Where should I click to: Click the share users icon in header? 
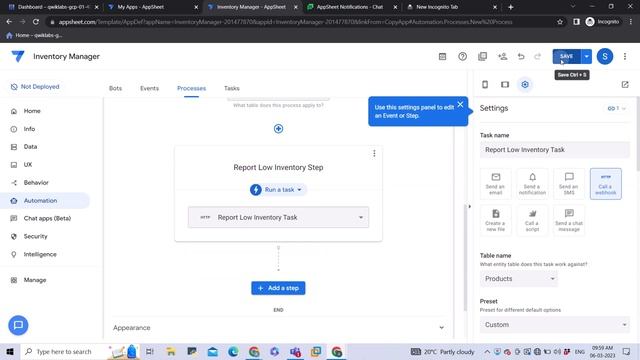[502, 56]
